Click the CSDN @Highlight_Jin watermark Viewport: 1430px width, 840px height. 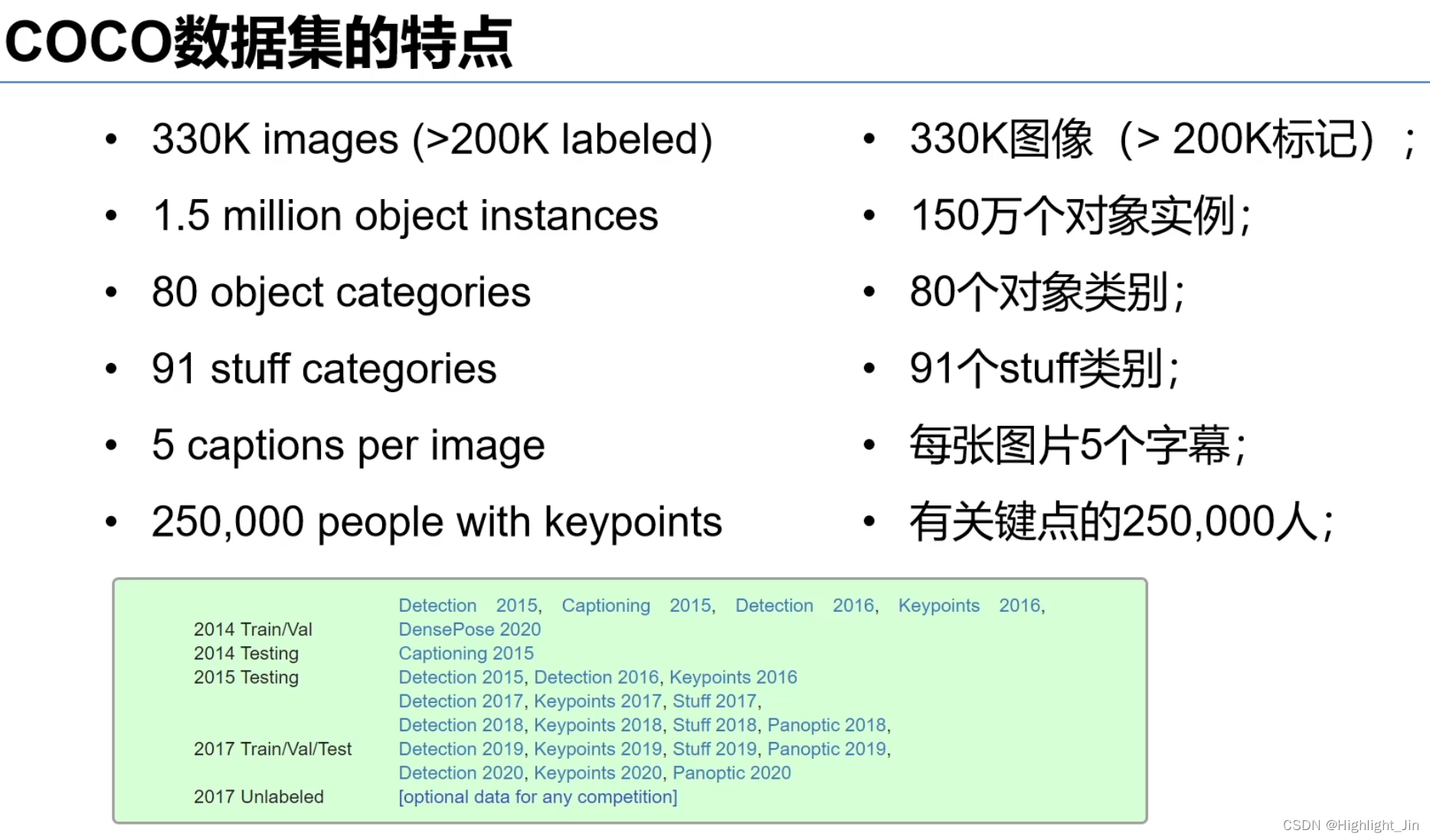[x=1351, y=825]
